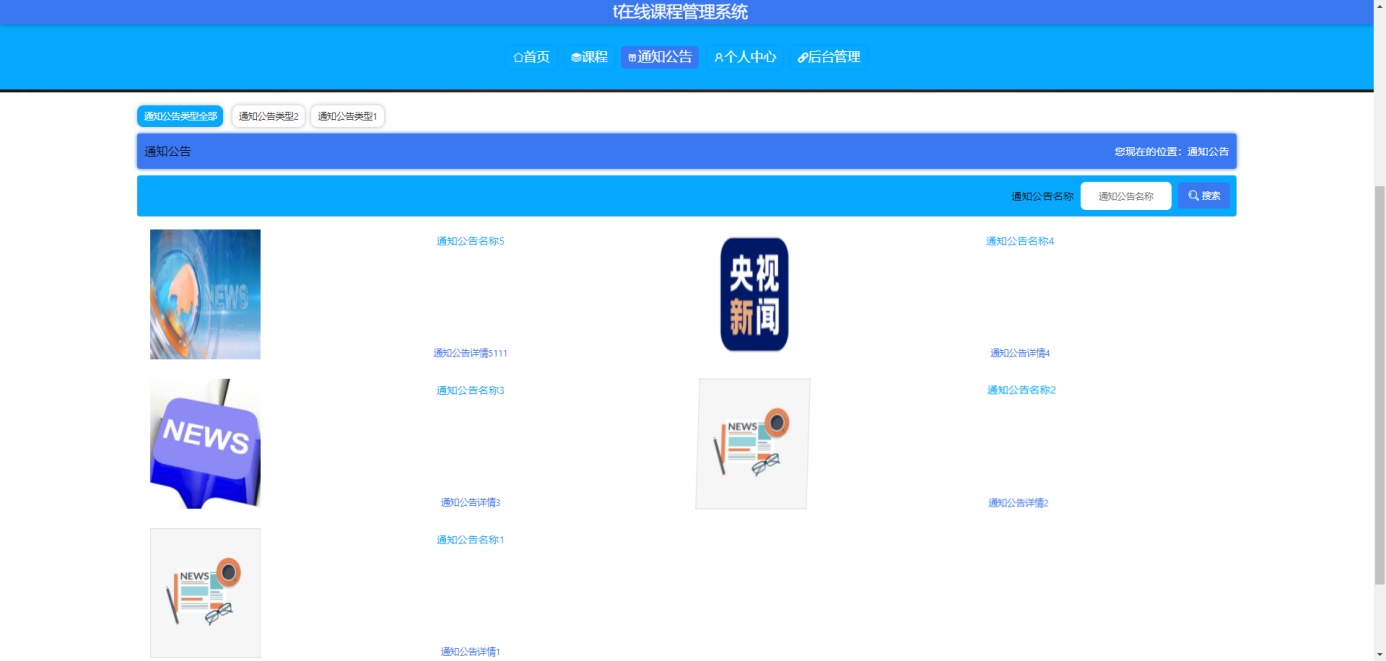Open the 通知公告名称5 announcement link

(469, 240)
